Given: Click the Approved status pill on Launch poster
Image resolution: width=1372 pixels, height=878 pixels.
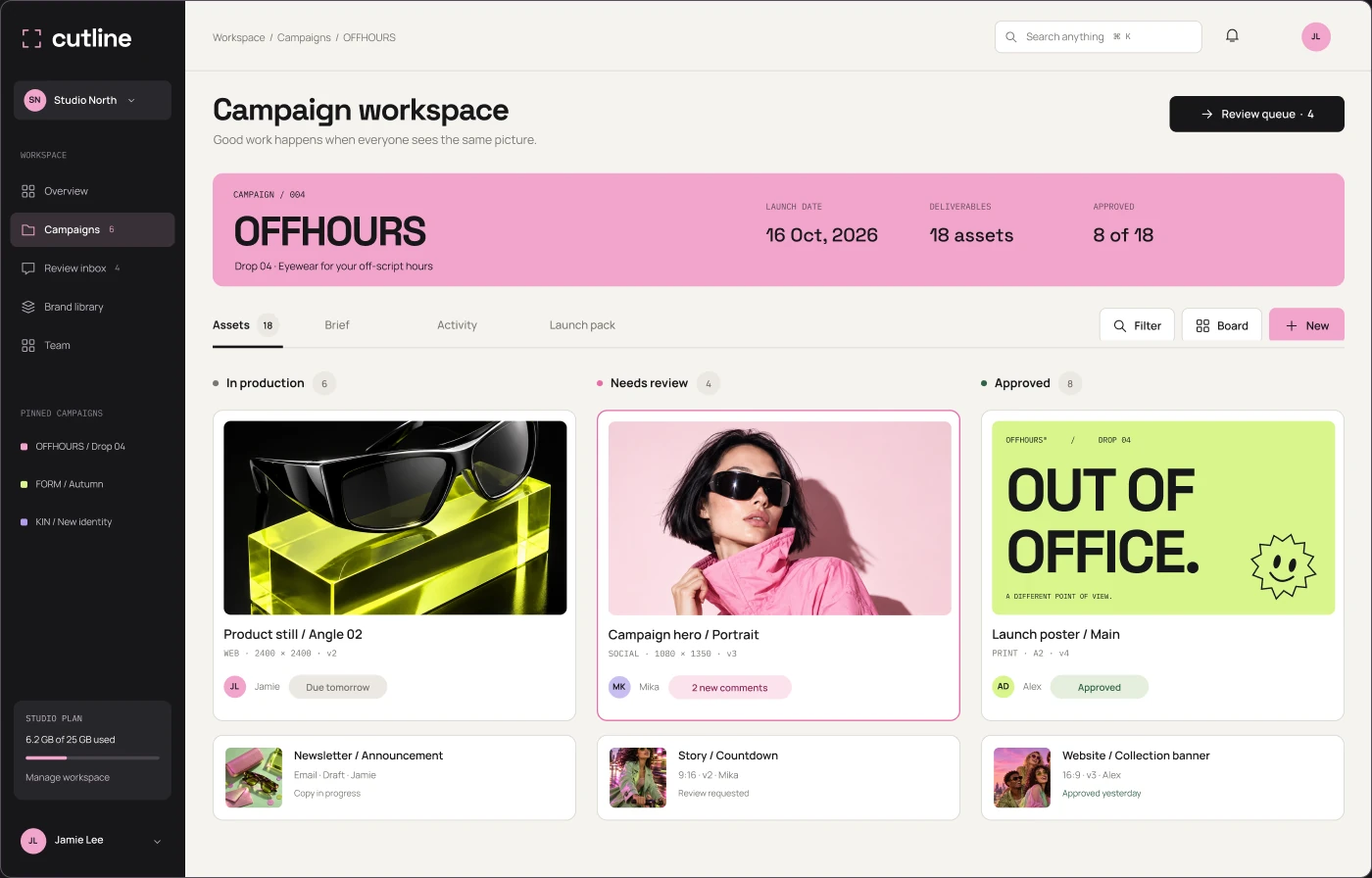Looking at the screenshot, I should tap(1099, 687).
